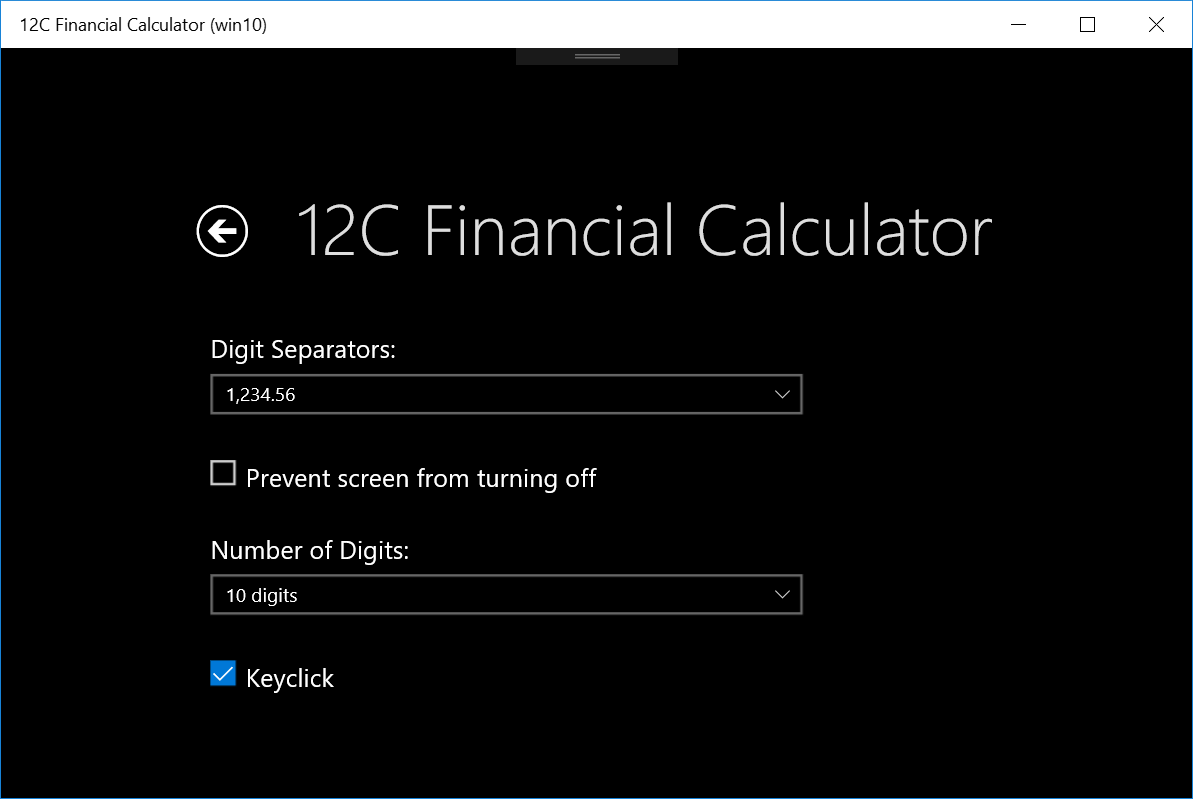Click the 'Digit Separators:' label
Image resolution: width=1193 pixels, height=799 pixels.
pyautogui.click(x=303, y=349)
